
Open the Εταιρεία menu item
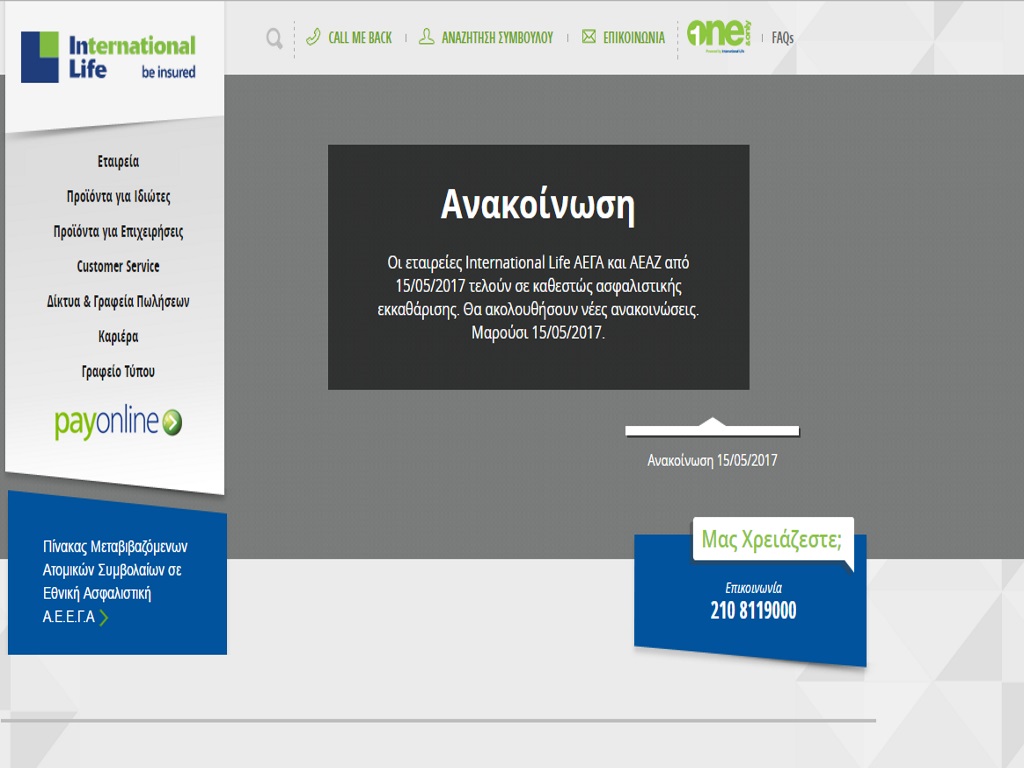pos(118,161)
